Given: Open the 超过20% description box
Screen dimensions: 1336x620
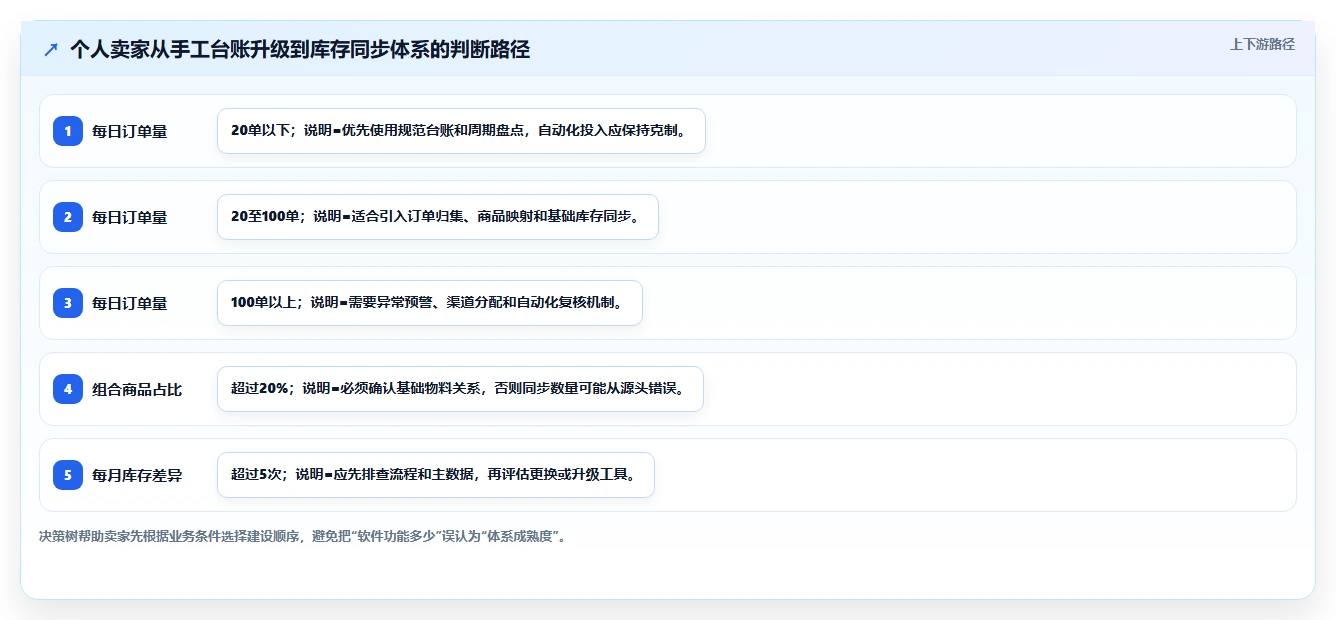Looking at the screenshot, I should point(460,389).
